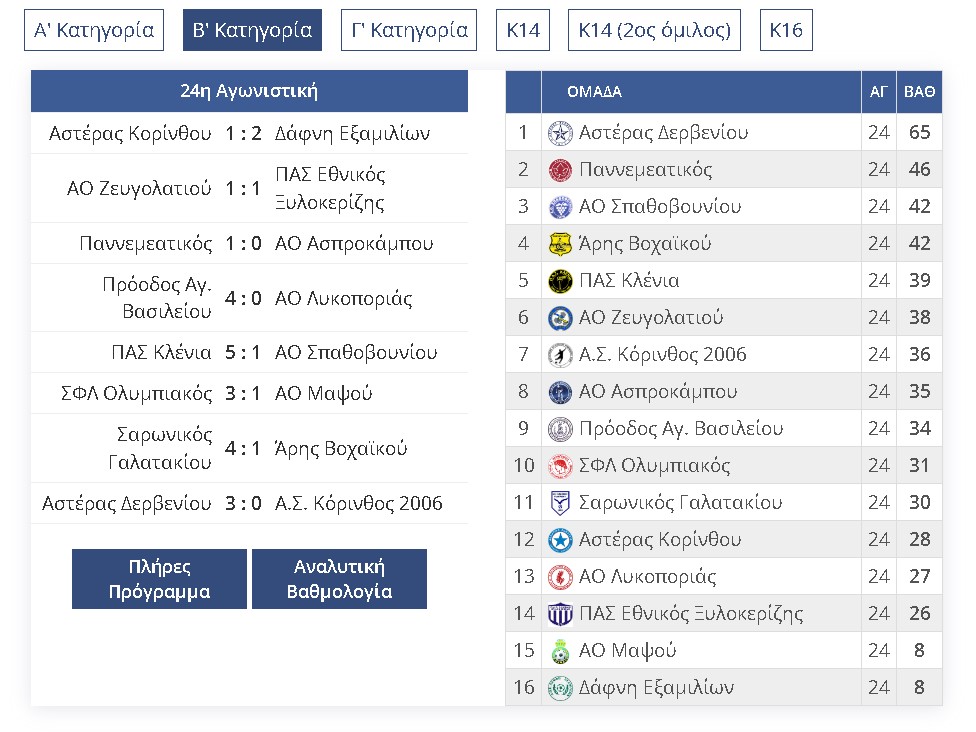The height and width of the screenshot is (732, 976).
Task: Click the Αστέρας Δερβενίου team logo
Action: (560, 133)
